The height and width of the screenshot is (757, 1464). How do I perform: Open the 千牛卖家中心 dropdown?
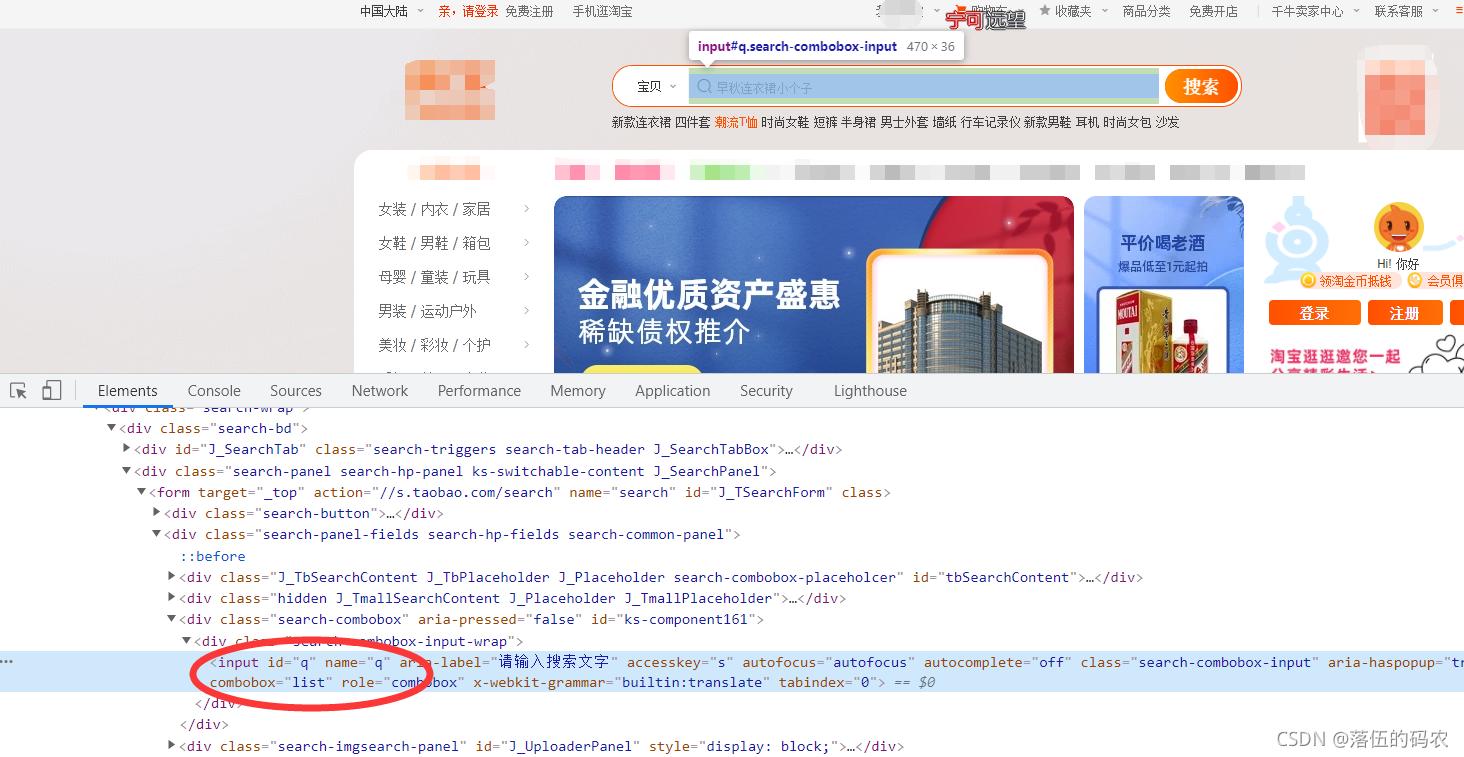pyautogui.click(x=1305, y=11)
